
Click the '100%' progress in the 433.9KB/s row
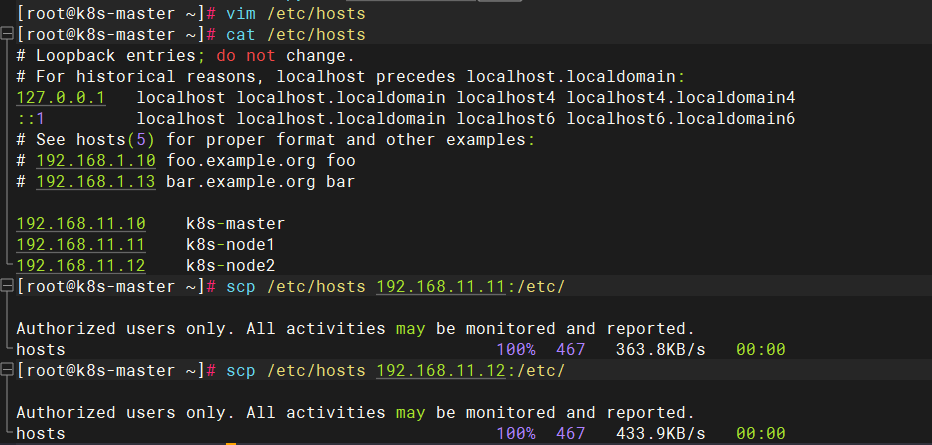pos(516,433)
